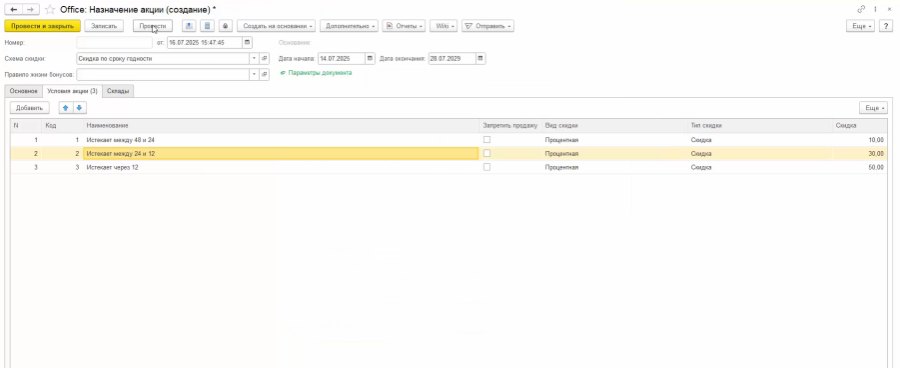This screenshot has height=368, width=900.
Task: Click the Провести и закрыть button
Action: [x=42, y=26]
